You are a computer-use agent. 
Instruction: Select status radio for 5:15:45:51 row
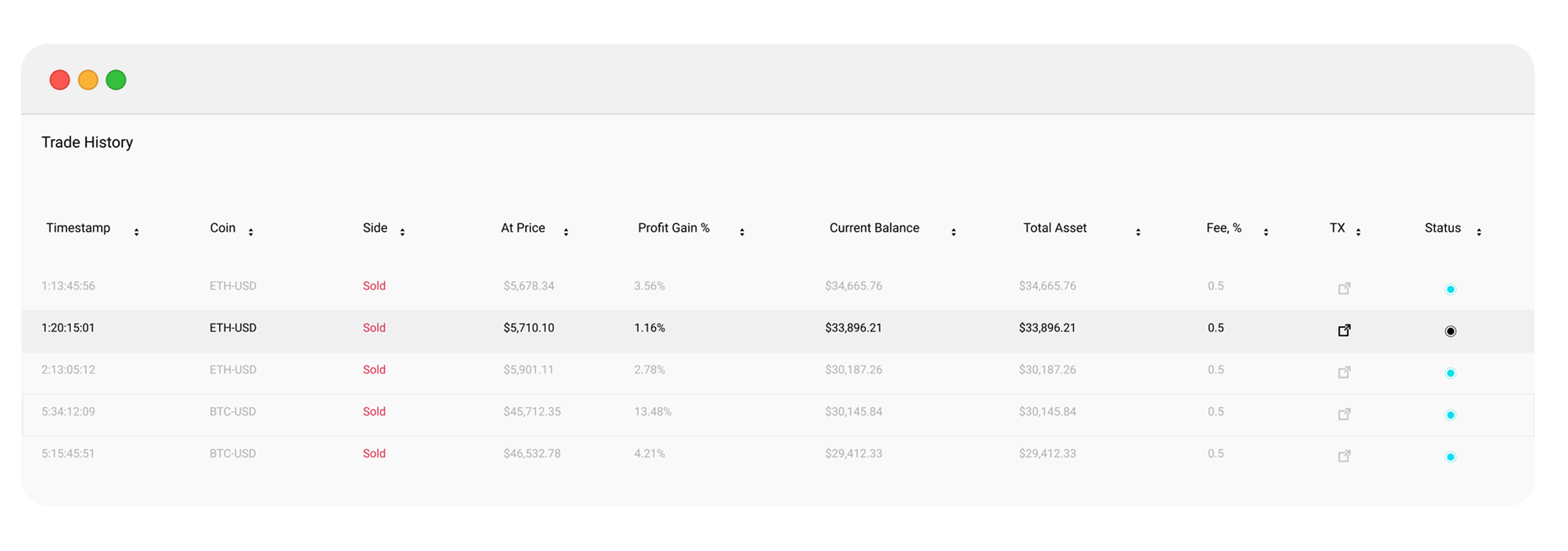(x=1450, y=457)
